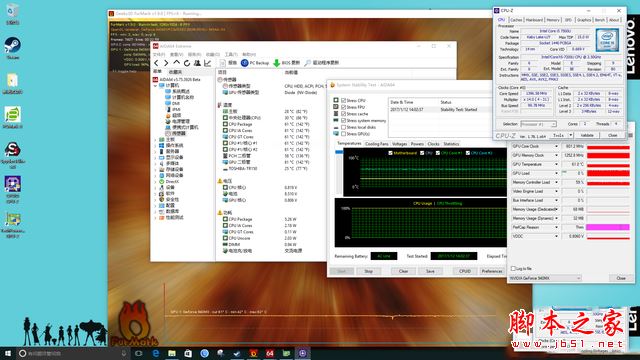Click the AIDA64 up-level arrow icon
The height and width of the screenshot is (360, 640).
tap(176, 63)
